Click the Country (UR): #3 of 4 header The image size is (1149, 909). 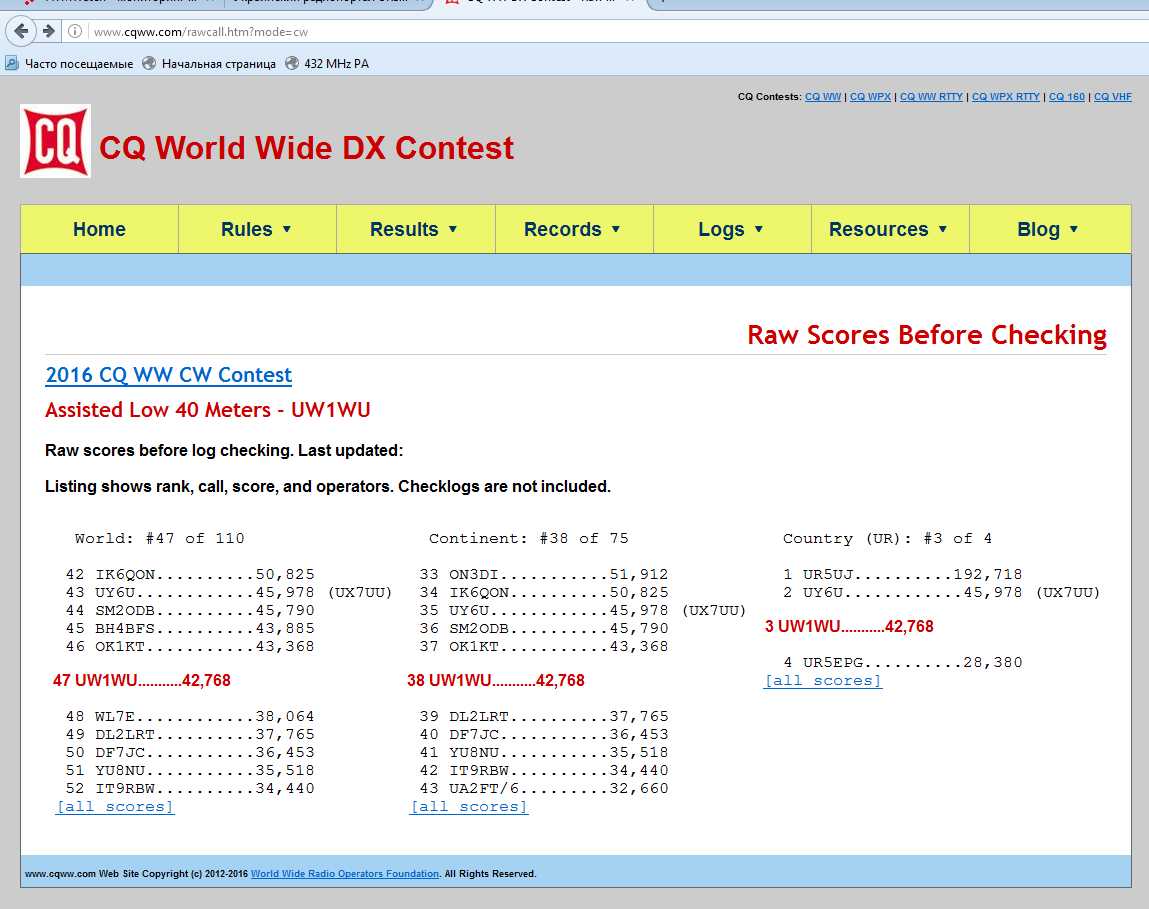(x=887, y=539)
